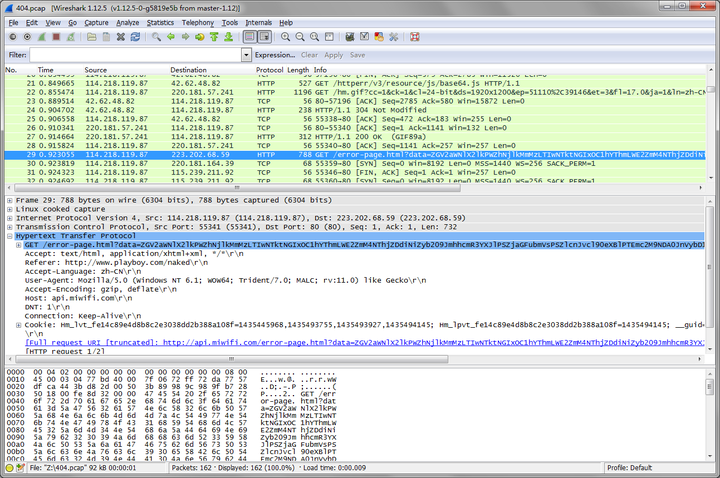Restart the current capture icon

click(x=71, y=37)
